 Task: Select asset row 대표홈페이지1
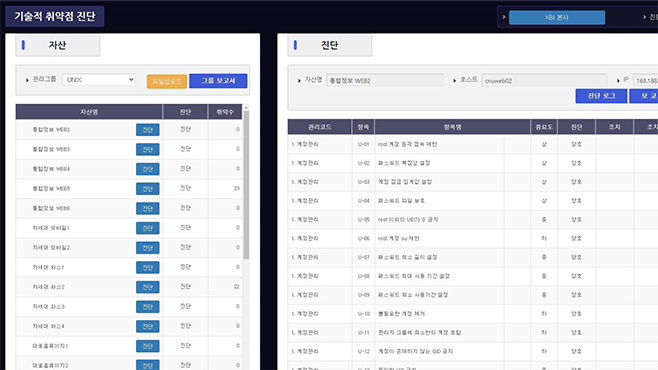[x=129, y=346]
